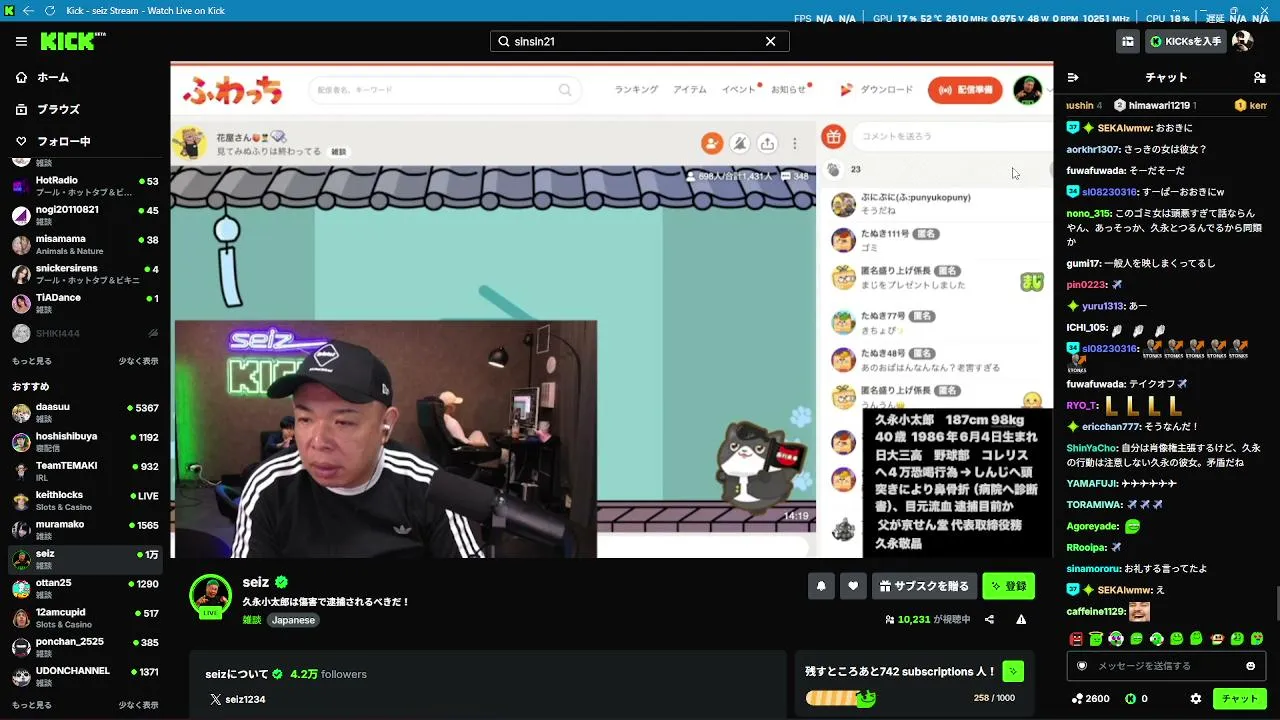The width and height of the screenshot is (1280, 720).
Task: Expand followed channels with もっと見る
Action: 31,361
